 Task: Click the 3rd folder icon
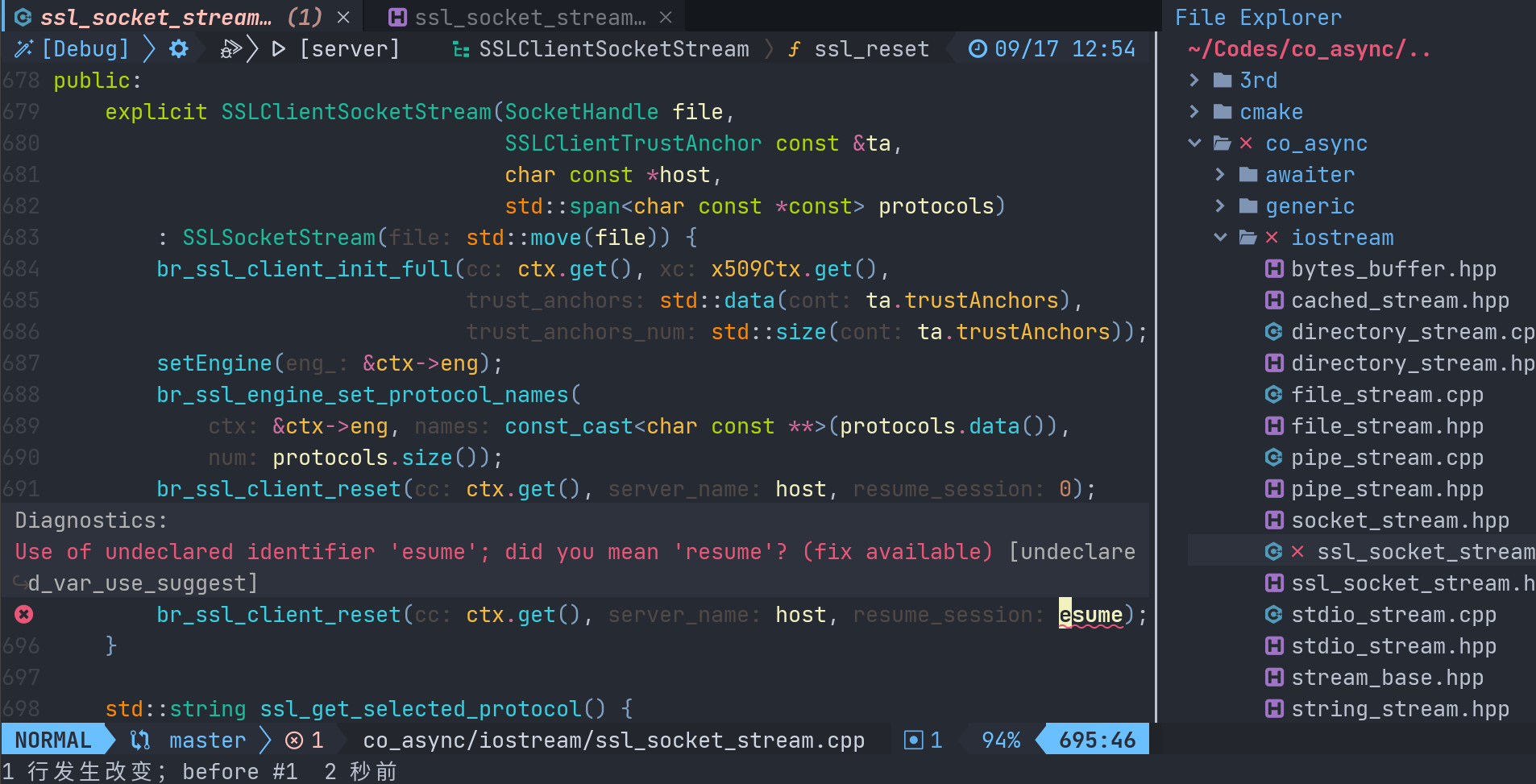[x=1223, y=81]
